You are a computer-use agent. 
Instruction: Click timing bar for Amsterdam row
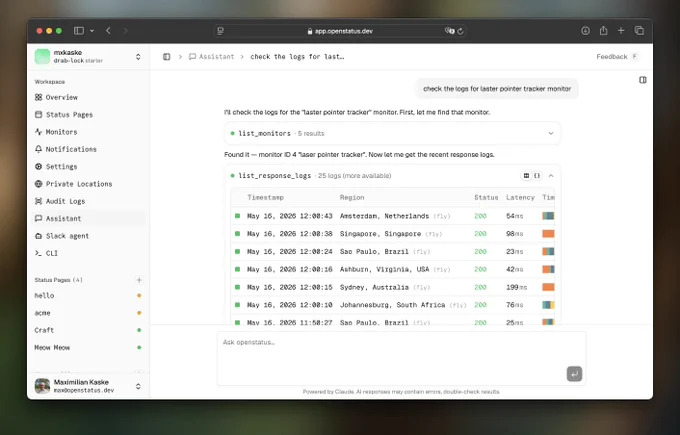(x=548, y=216)
